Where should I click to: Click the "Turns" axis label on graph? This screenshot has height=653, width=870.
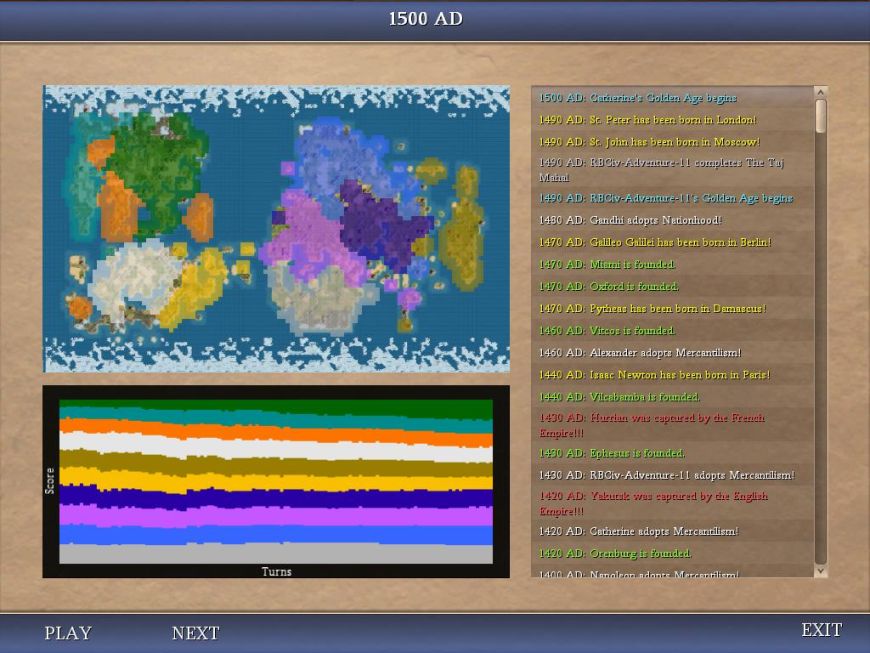[x=276, y=571]
